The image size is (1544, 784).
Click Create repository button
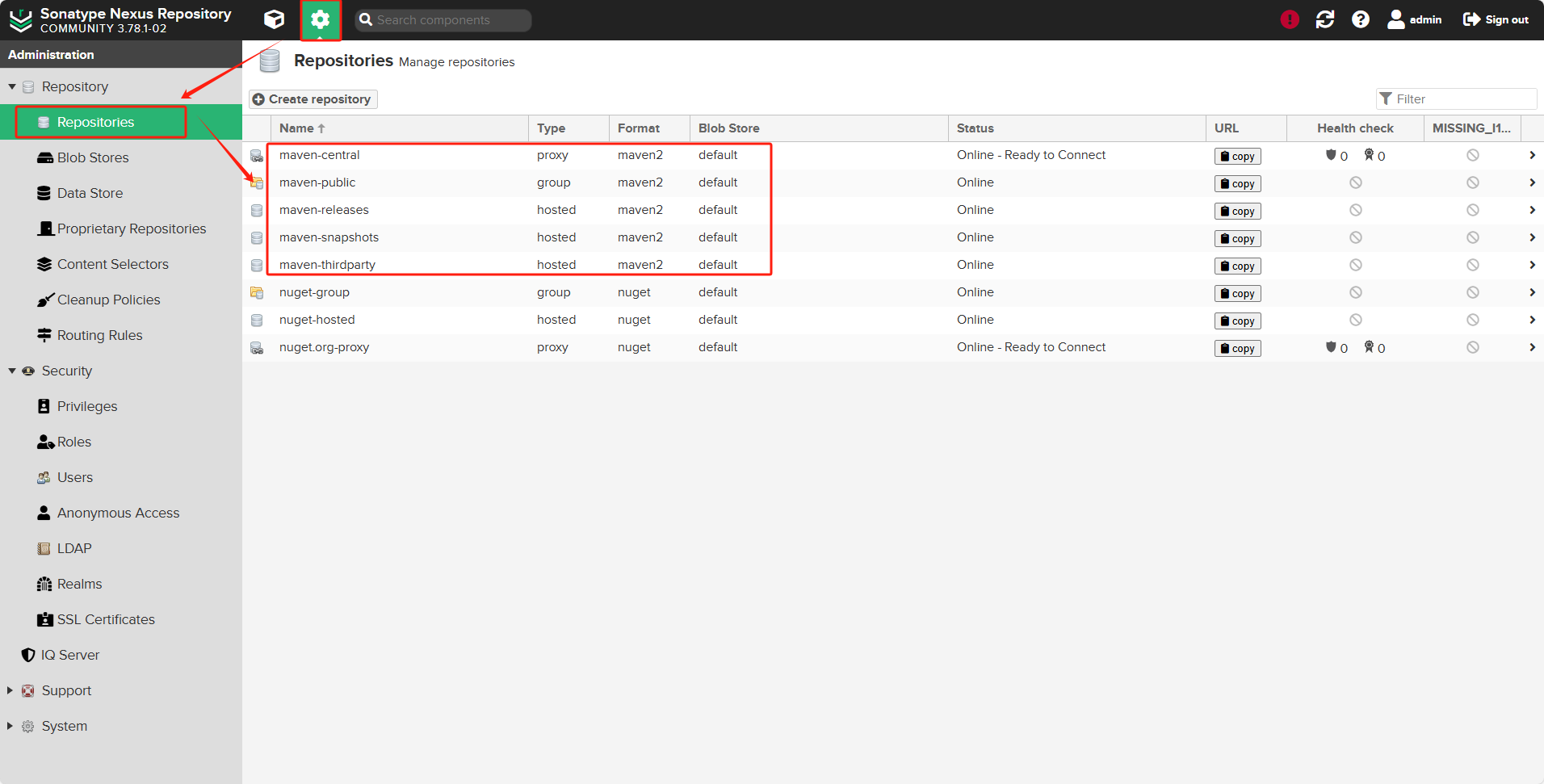click(313, 99)
